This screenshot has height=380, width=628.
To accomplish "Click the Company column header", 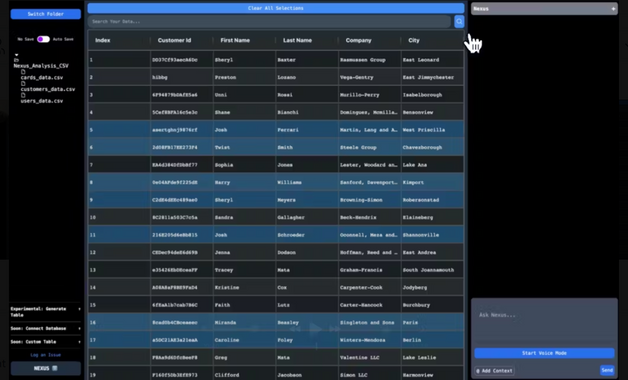I will [x=358, y=40].
